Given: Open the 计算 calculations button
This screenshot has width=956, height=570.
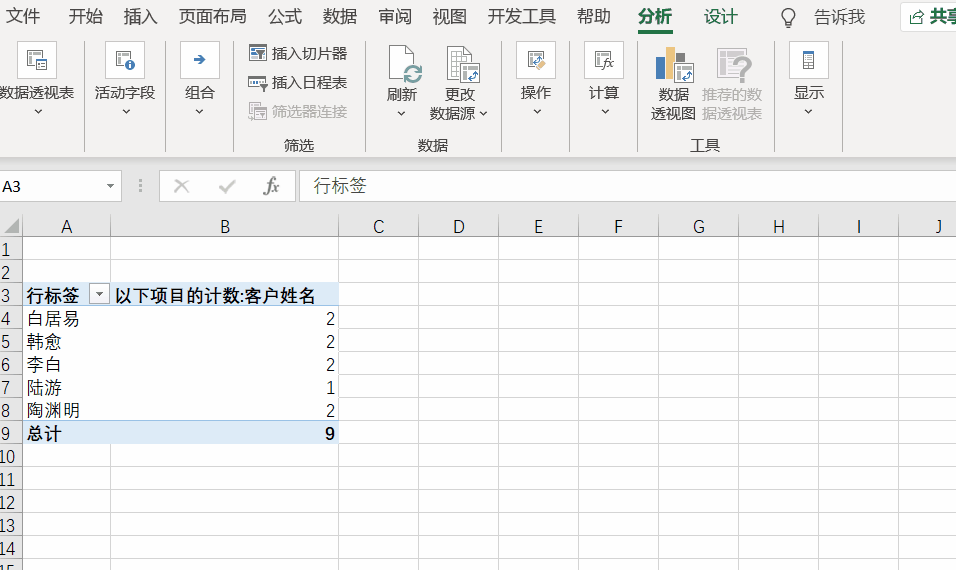Looking at the screenshot, I should coord(604,79).
